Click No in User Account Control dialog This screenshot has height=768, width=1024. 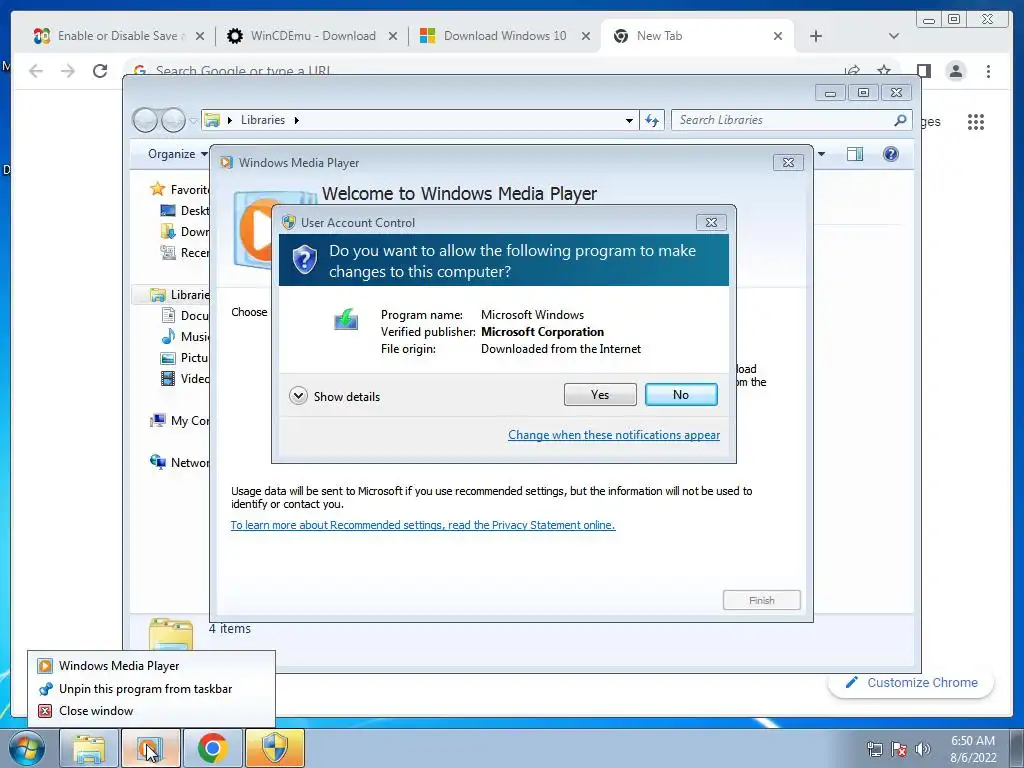[680, 394]
